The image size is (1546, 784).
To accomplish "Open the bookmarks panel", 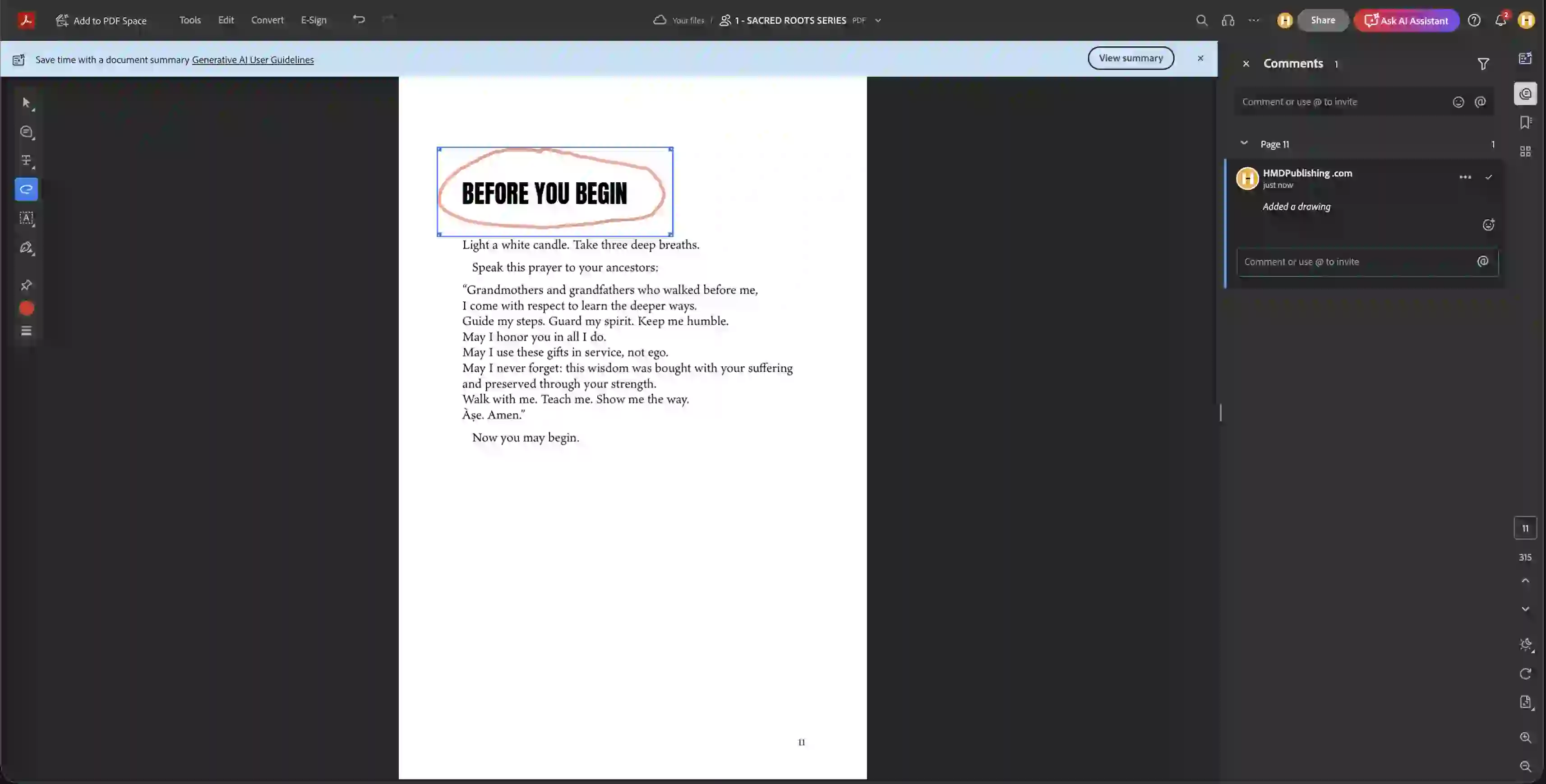I will [x=1526, y=122].
